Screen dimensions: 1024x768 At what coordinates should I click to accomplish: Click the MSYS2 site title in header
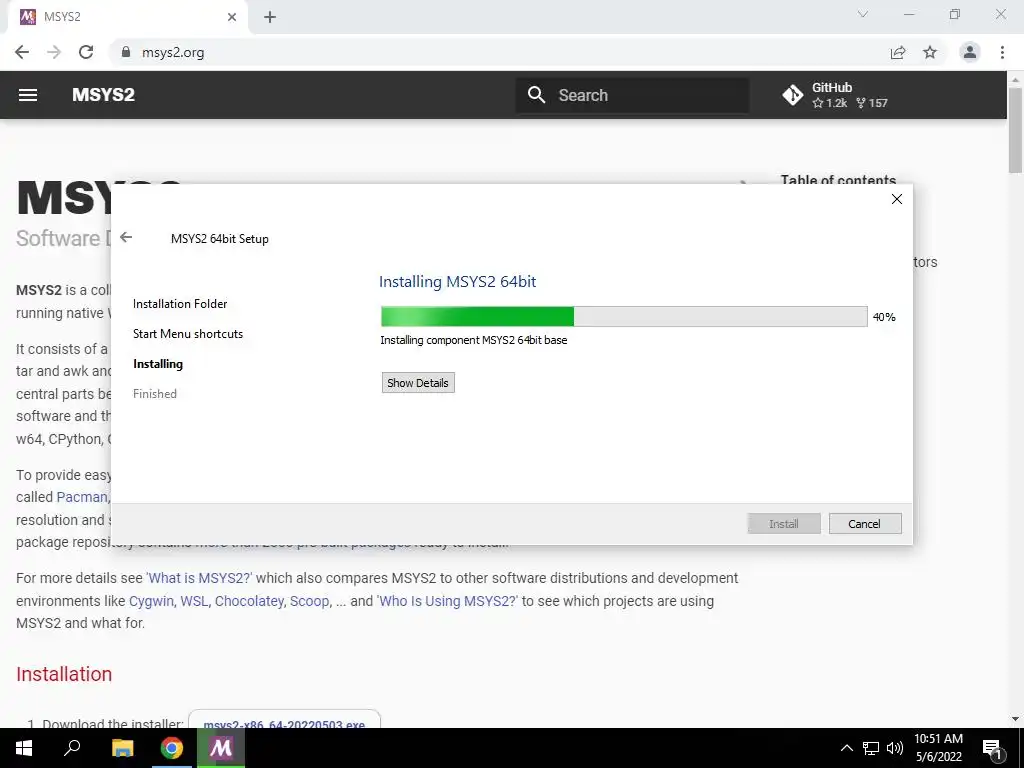click(x=103, y=95)
